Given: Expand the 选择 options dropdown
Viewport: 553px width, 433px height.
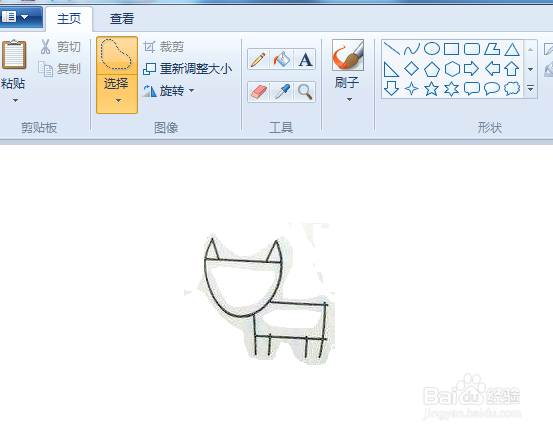Looking at the screenshot, I should (118, 100).
